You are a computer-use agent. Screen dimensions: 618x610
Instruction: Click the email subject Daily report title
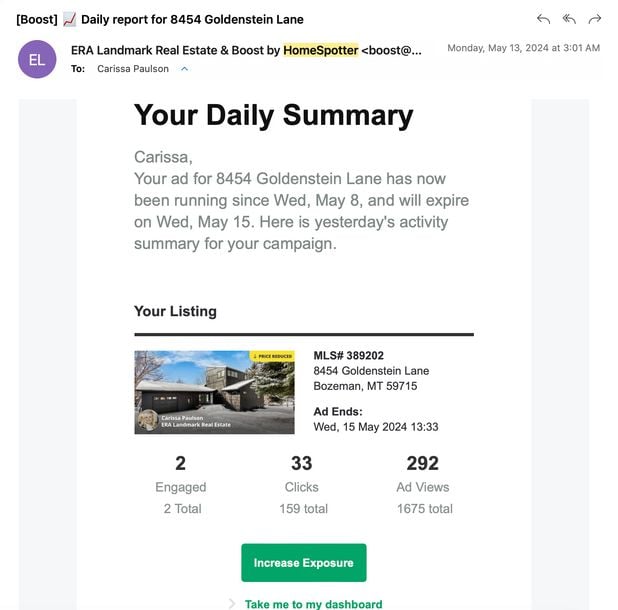[192, 19]
